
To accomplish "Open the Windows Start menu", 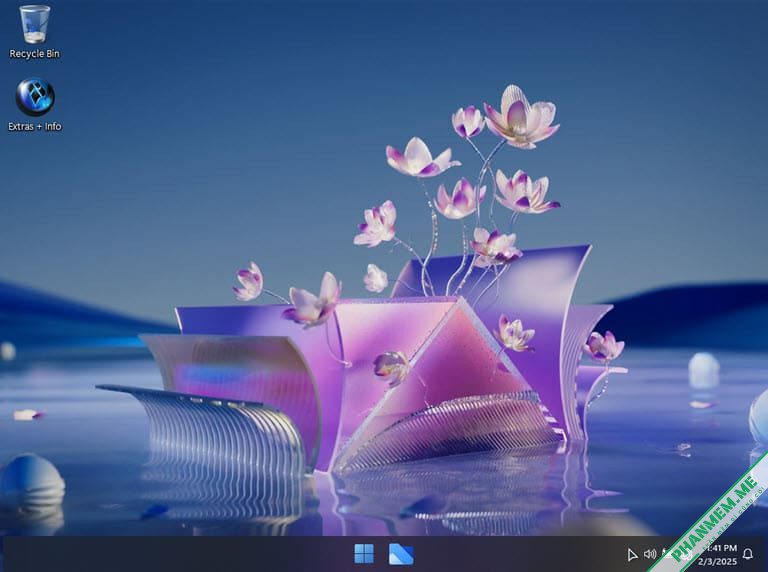I will pyautogui.click(x=364, y=554).
